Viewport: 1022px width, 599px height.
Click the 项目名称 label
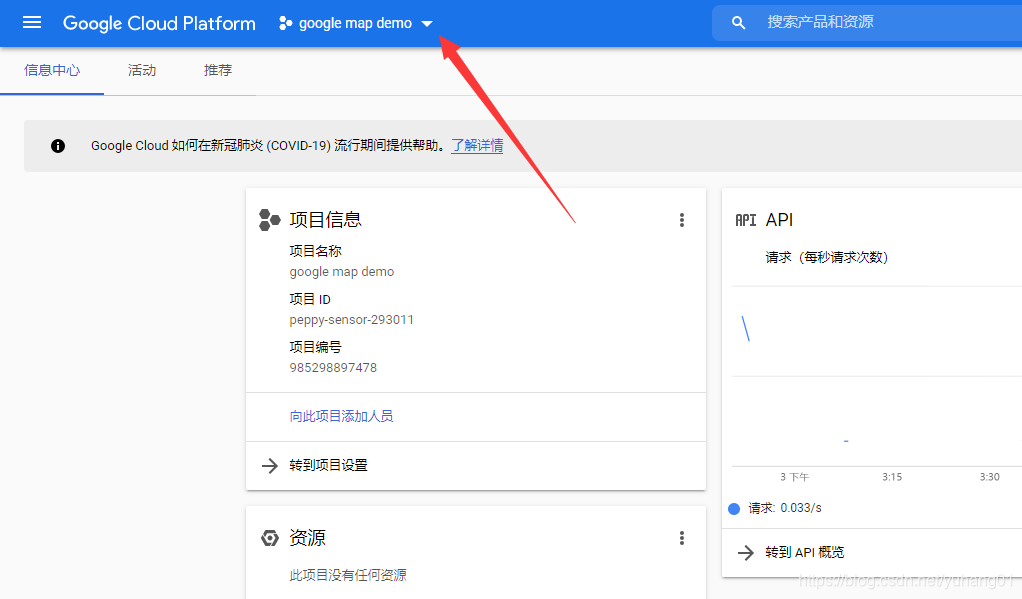tap(315, 251)
